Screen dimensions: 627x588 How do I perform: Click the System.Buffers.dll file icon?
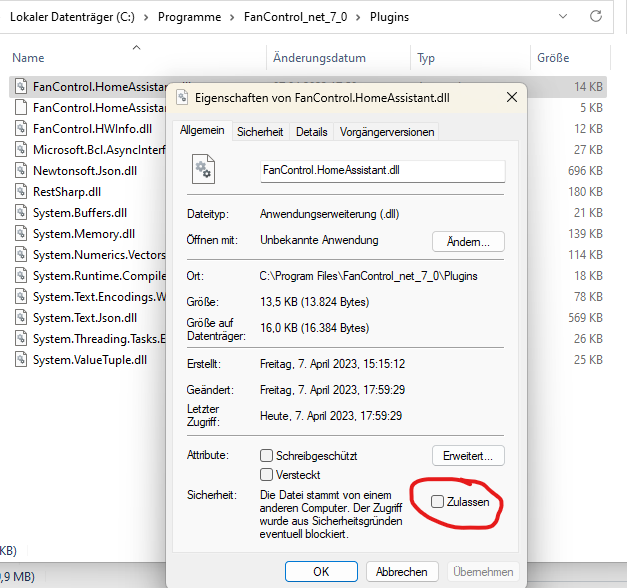point(21,212)
